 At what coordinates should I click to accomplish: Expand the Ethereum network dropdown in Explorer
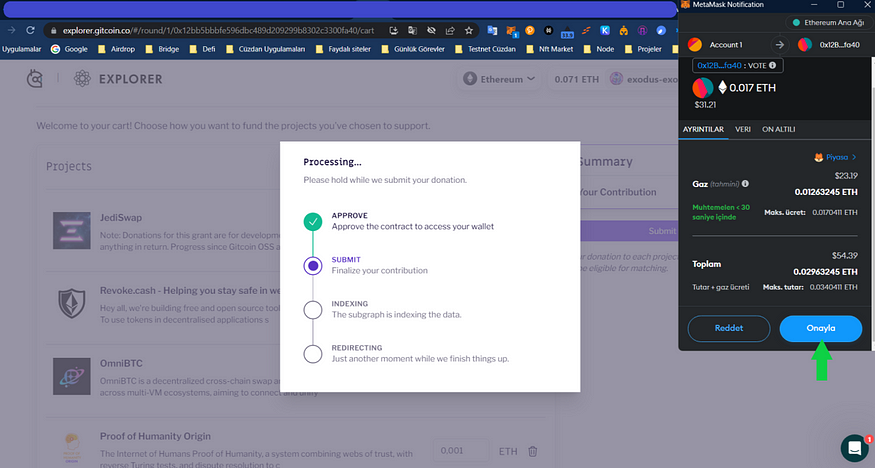498,78
